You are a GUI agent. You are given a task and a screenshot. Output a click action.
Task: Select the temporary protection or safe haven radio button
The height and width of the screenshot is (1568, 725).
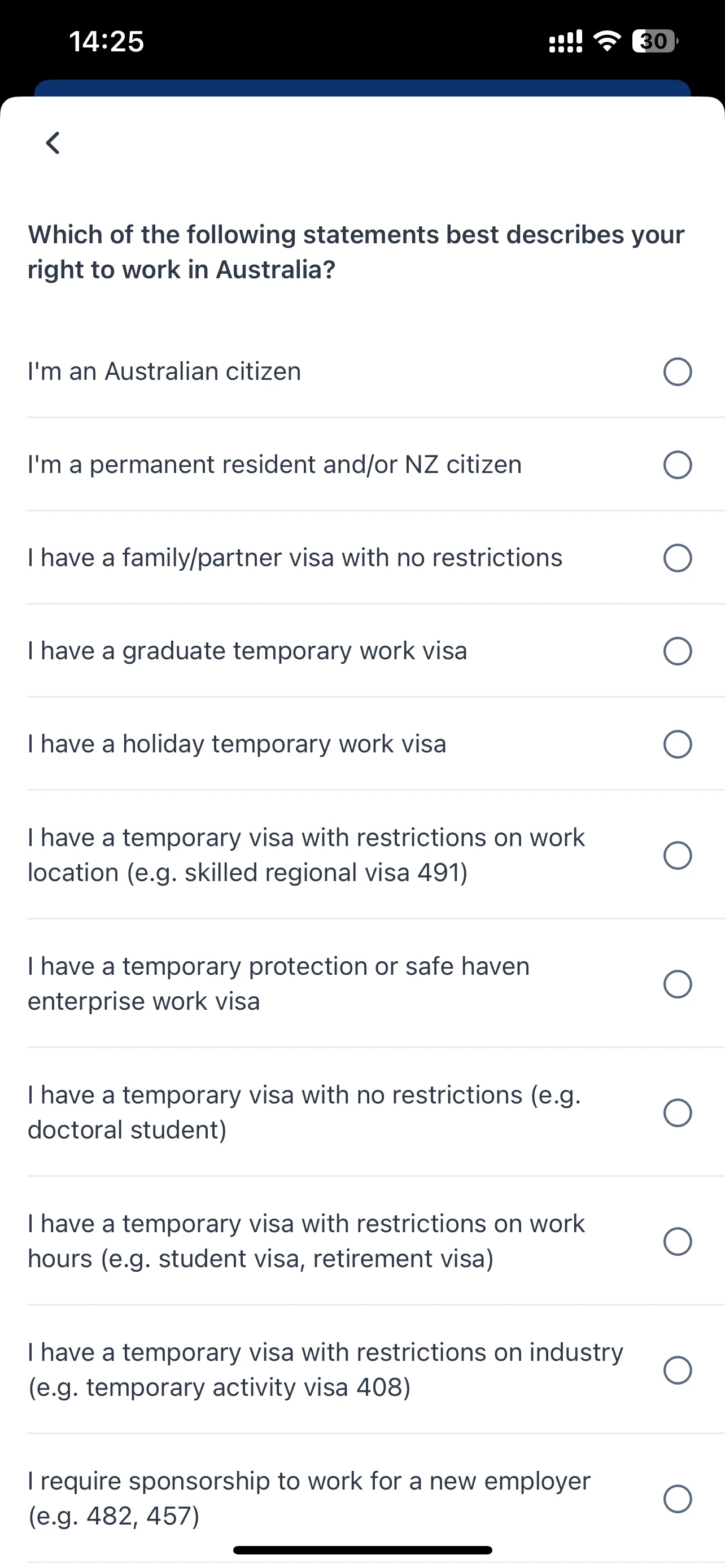pyautogui.click(x=678, y=984)
